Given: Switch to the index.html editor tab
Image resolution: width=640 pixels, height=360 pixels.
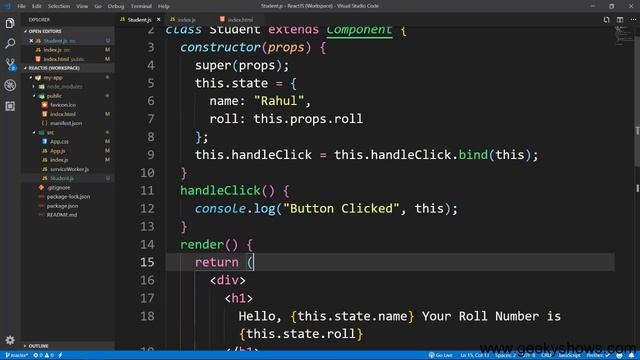Looking at the screenshot, I should pos(240,20).
